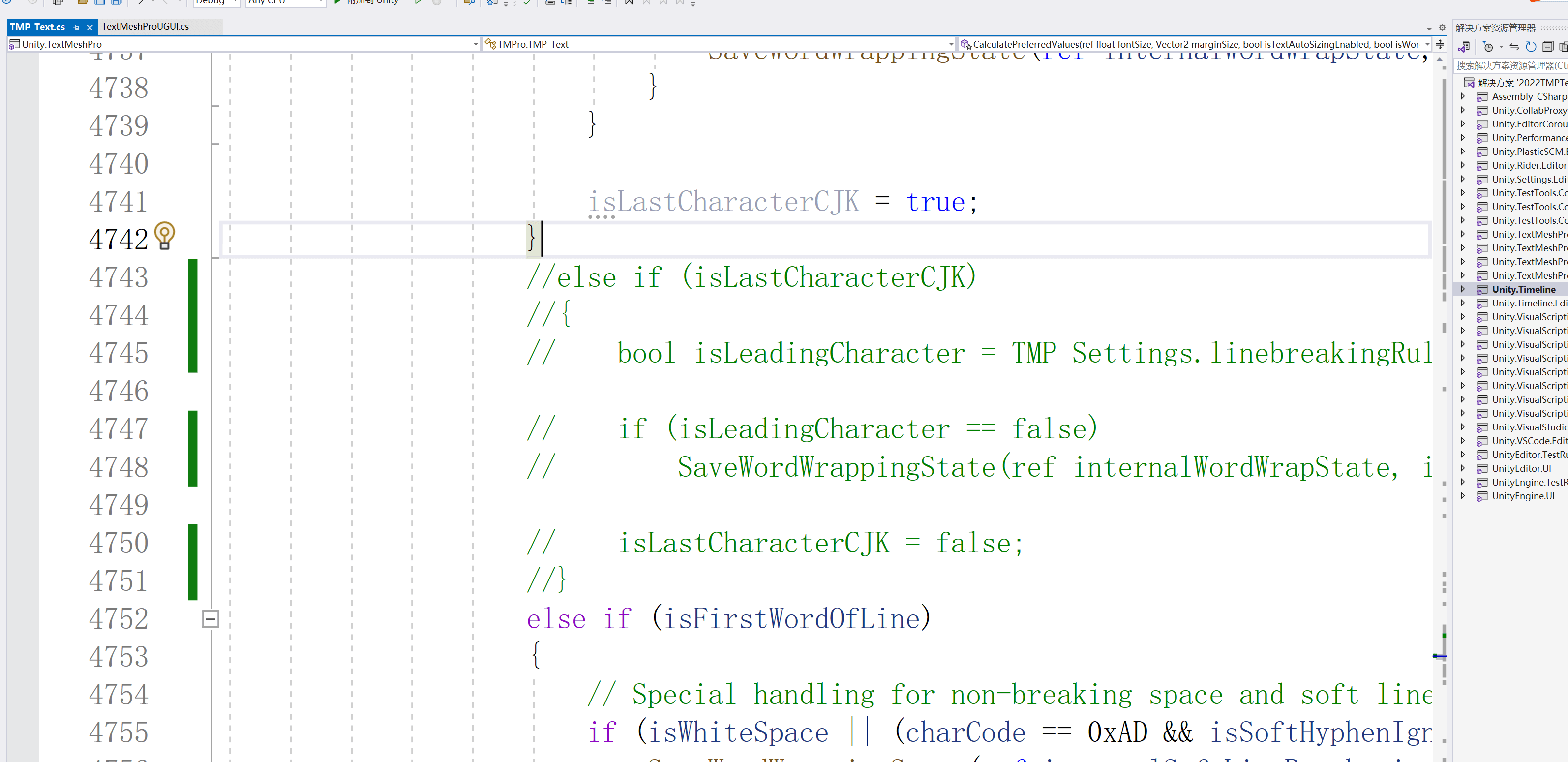
Task: Expand Assembly-CSharp project node
Action: [1463, 96]
